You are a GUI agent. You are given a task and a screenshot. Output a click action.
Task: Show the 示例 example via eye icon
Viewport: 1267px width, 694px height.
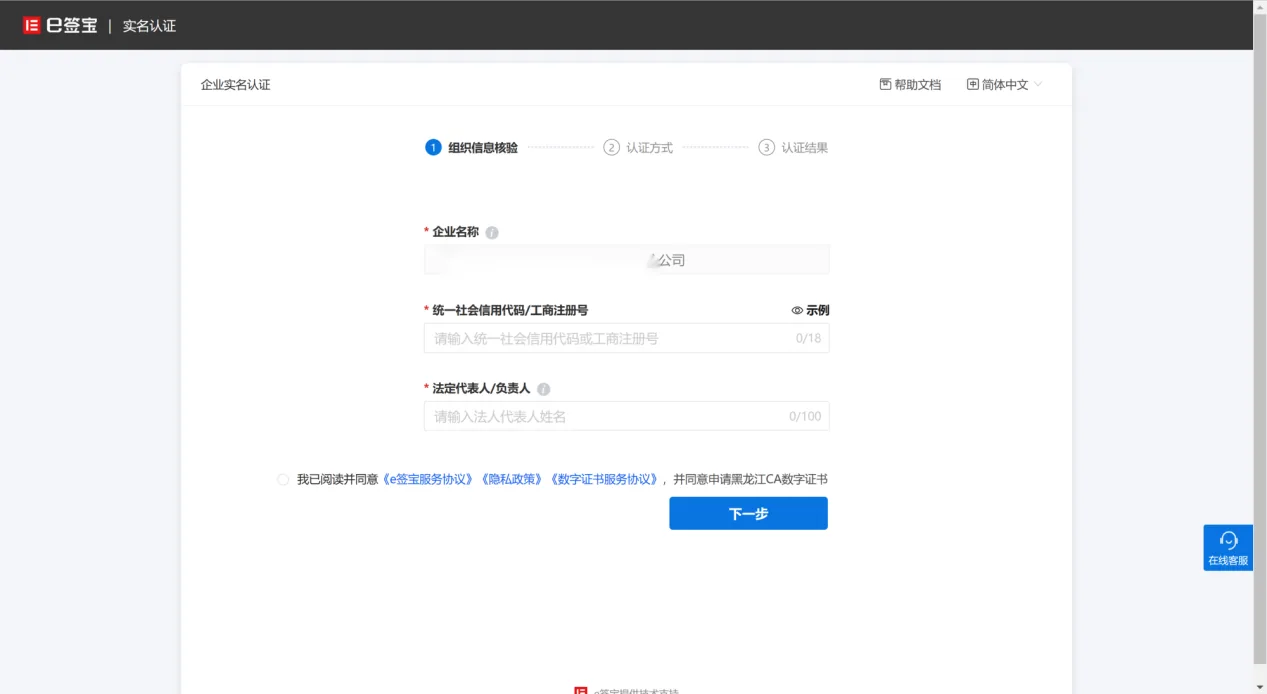pos(797,311)
